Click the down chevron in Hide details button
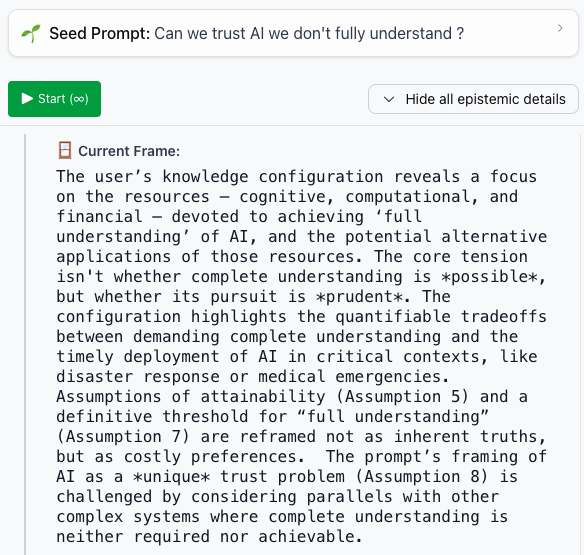584x555 pixels. tap(389, 99)
